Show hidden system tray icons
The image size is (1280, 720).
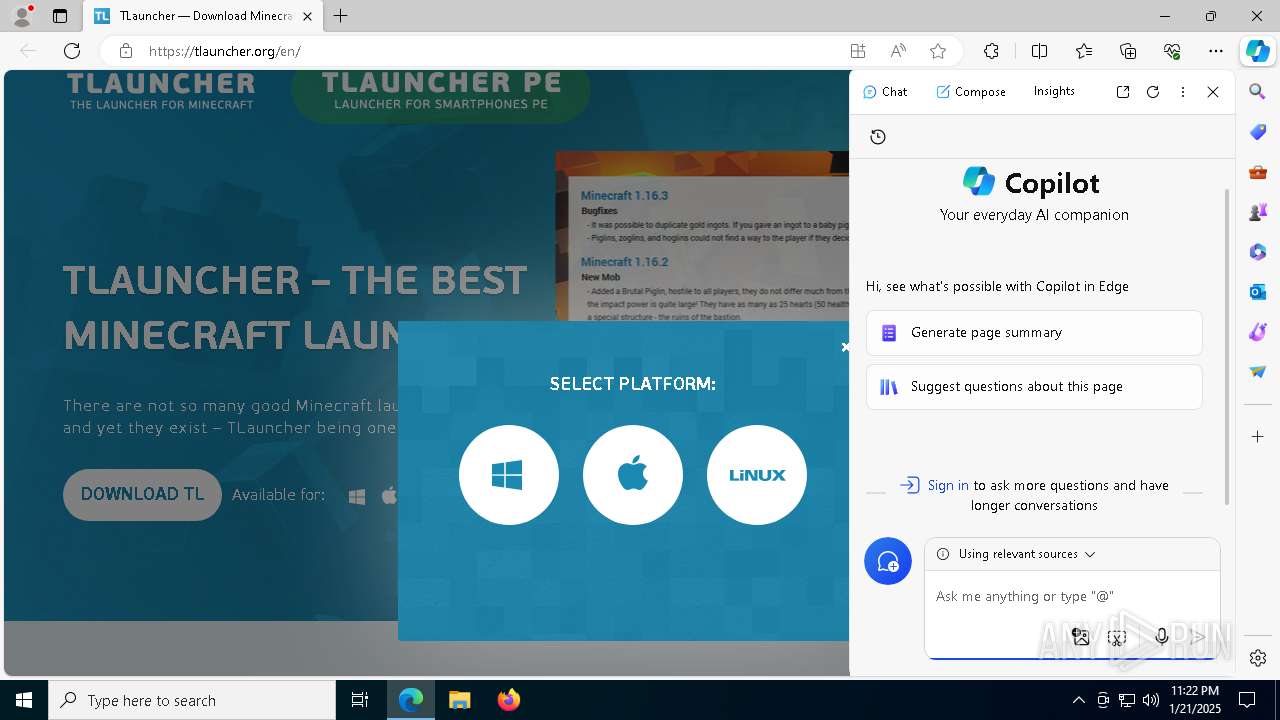1078,700
